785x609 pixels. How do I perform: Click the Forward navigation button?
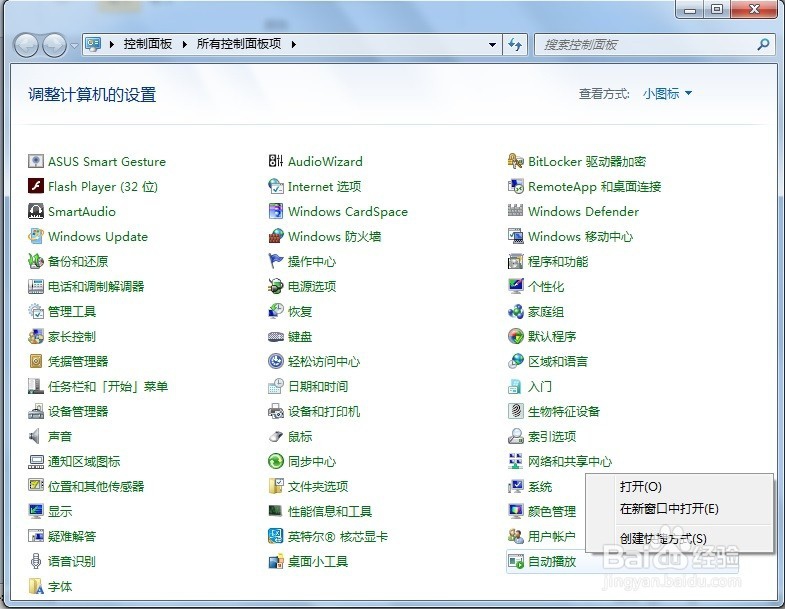[55, 46]
